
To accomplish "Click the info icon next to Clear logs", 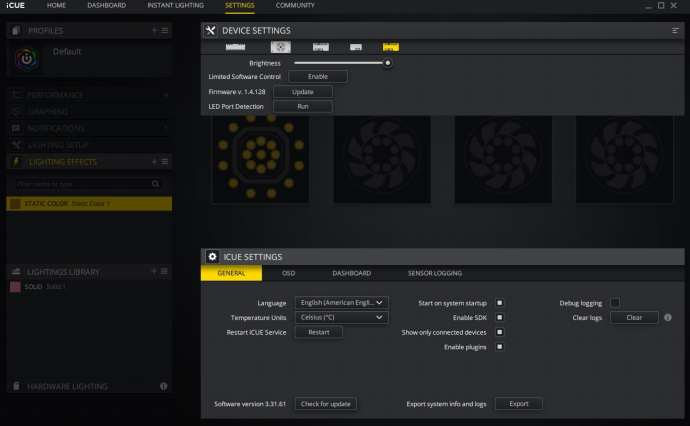I will tap(668, 317).
